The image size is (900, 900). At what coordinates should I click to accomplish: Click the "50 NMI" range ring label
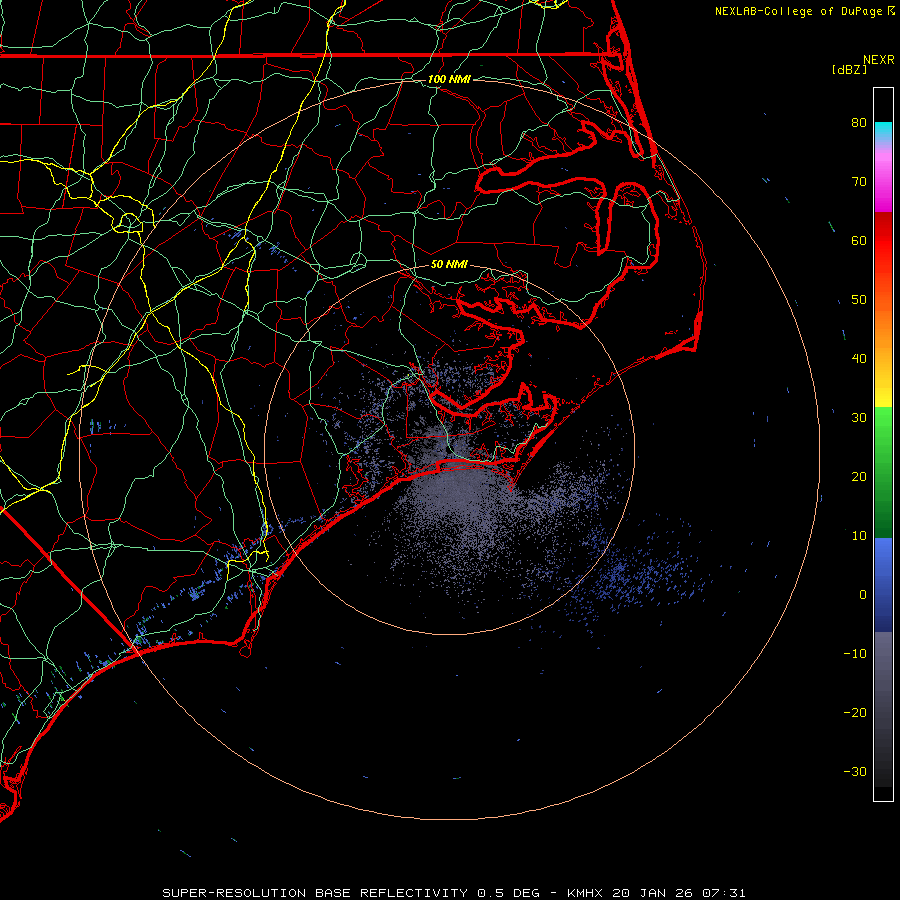pyautogui.click(x=449, y=265)
